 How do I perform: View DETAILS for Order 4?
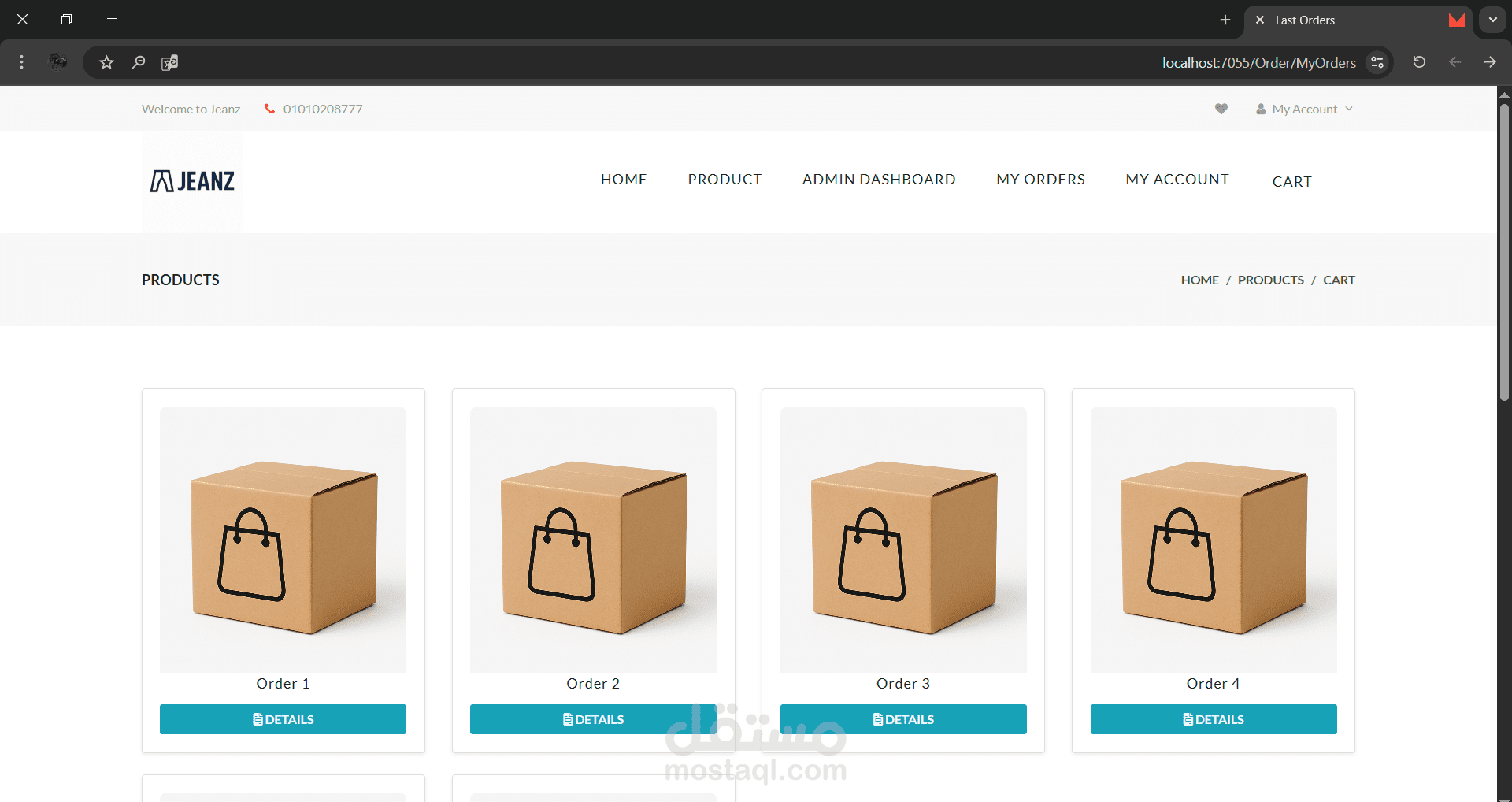click(x=1214, y=719)
